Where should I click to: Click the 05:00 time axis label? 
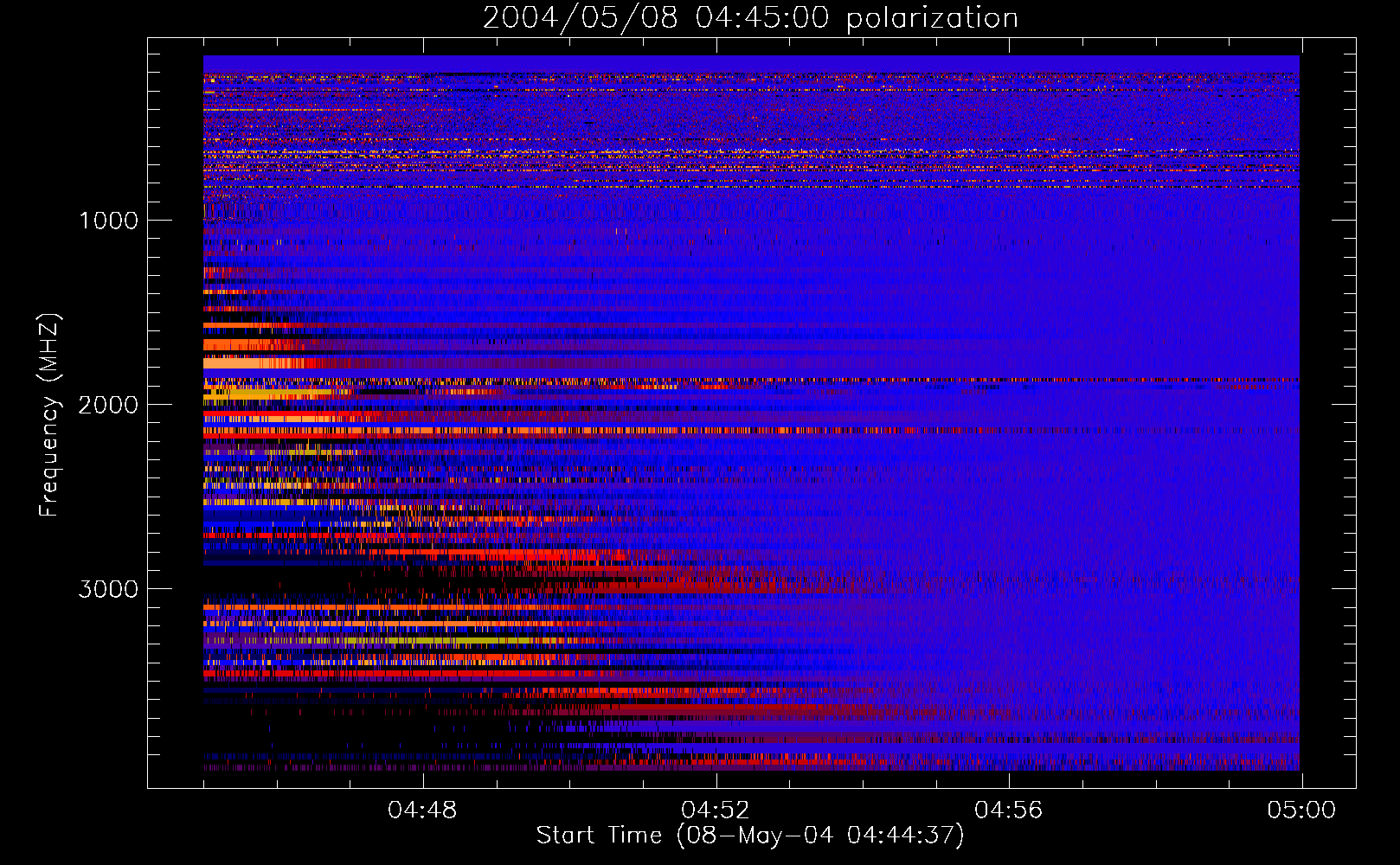tap(1301, 811)
